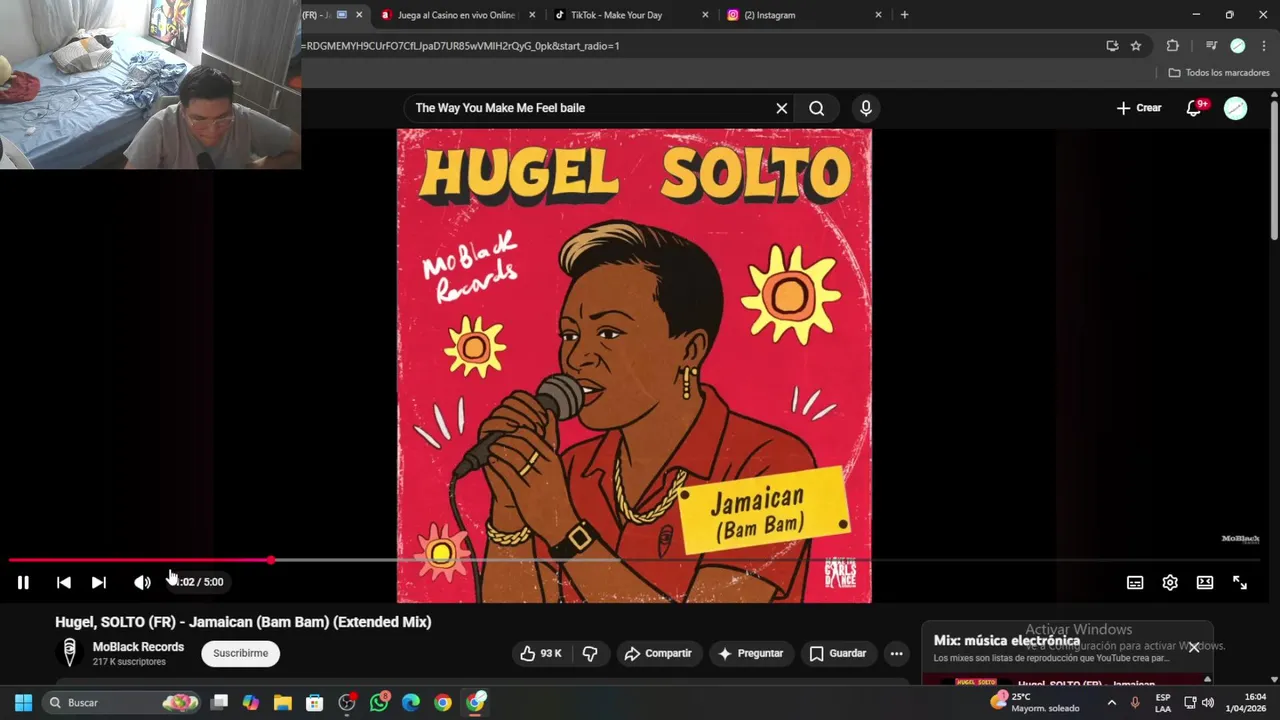This screenshot has height=720, width=1280.
Task: Show hidden system tray icons
Action: coord(1111,703)
